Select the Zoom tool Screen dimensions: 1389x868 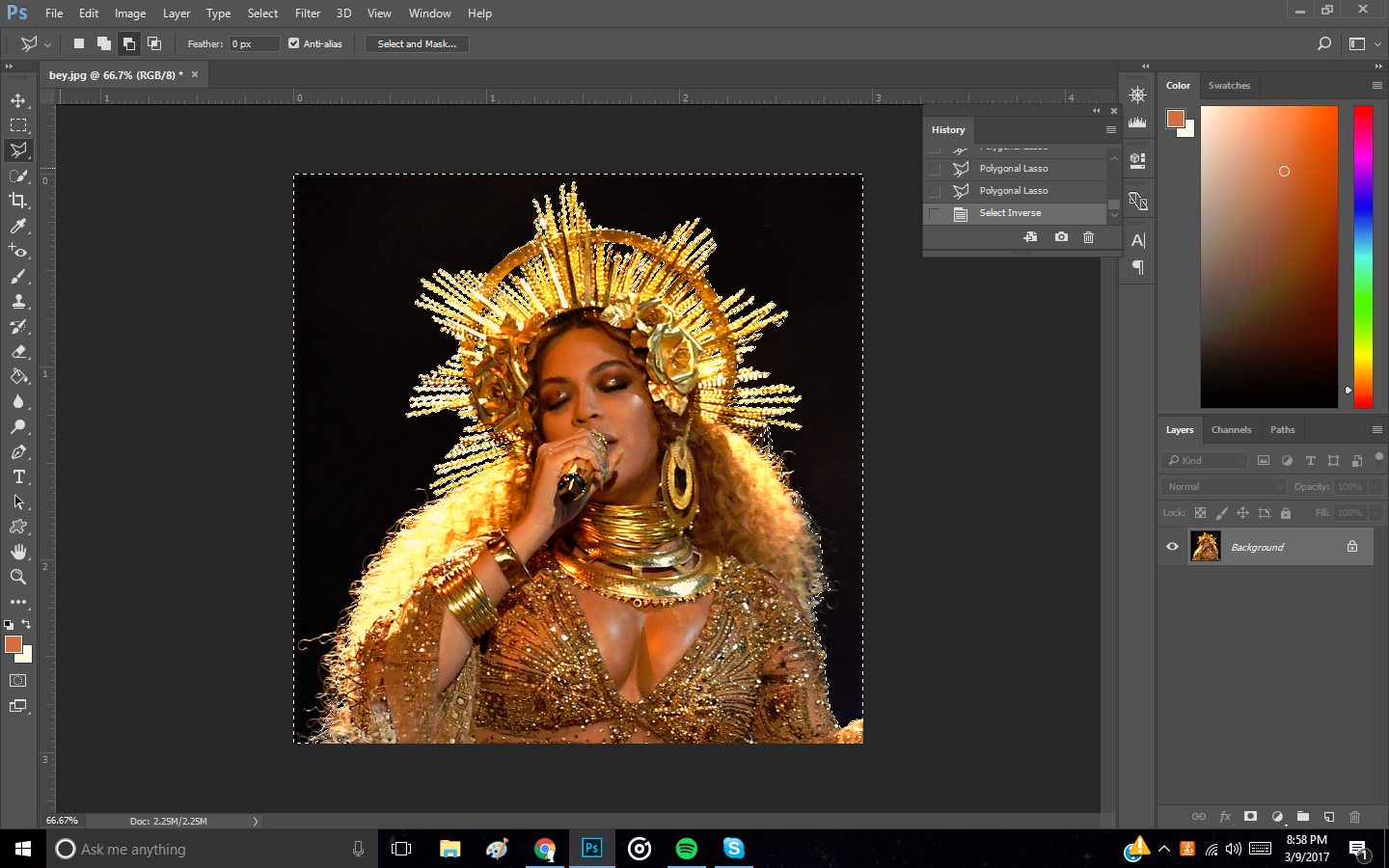click(18, 577)
